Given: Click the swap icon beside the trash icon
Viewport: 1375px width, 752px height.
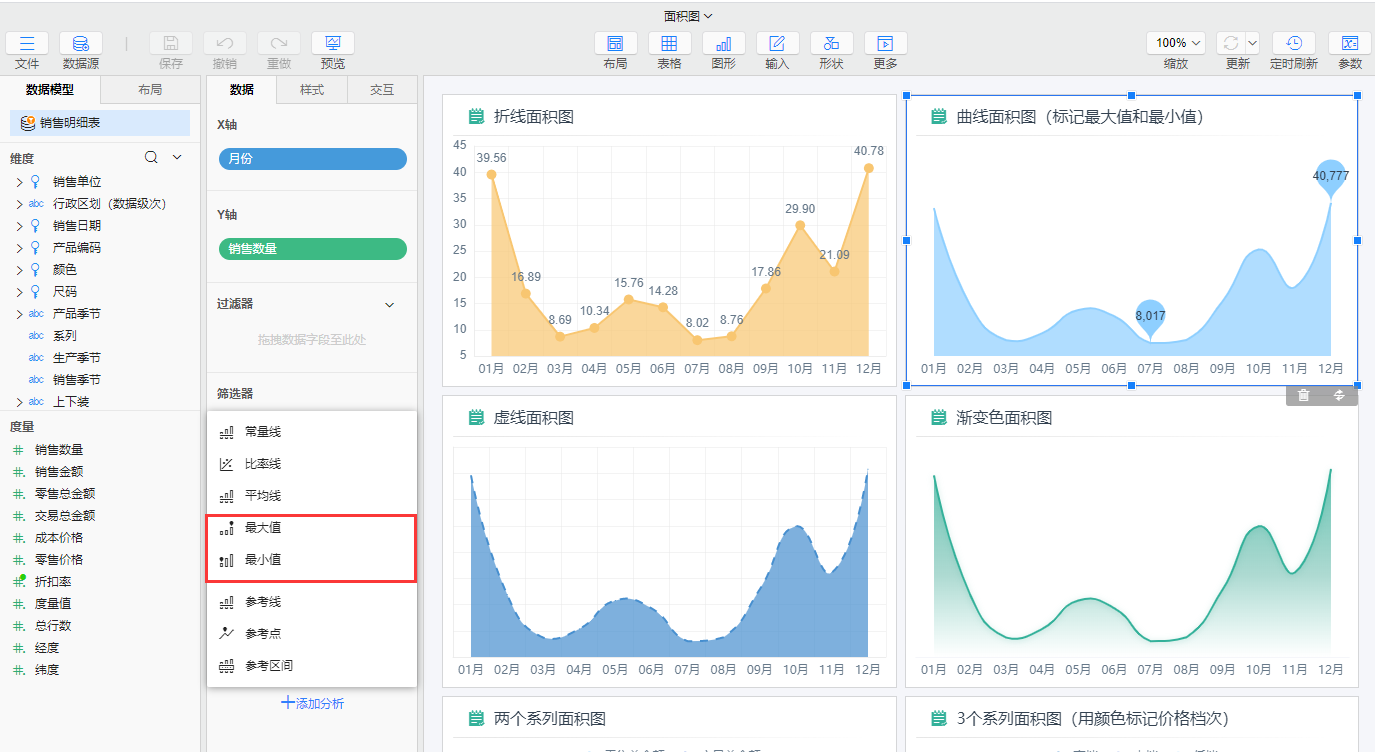Looking at the screenshot, I should (x=1339, y=395).
